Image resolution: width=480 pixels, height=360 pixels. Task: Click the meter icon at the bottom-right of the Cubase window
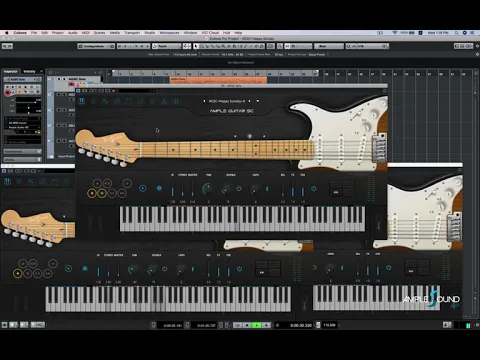tap(468, 325)
